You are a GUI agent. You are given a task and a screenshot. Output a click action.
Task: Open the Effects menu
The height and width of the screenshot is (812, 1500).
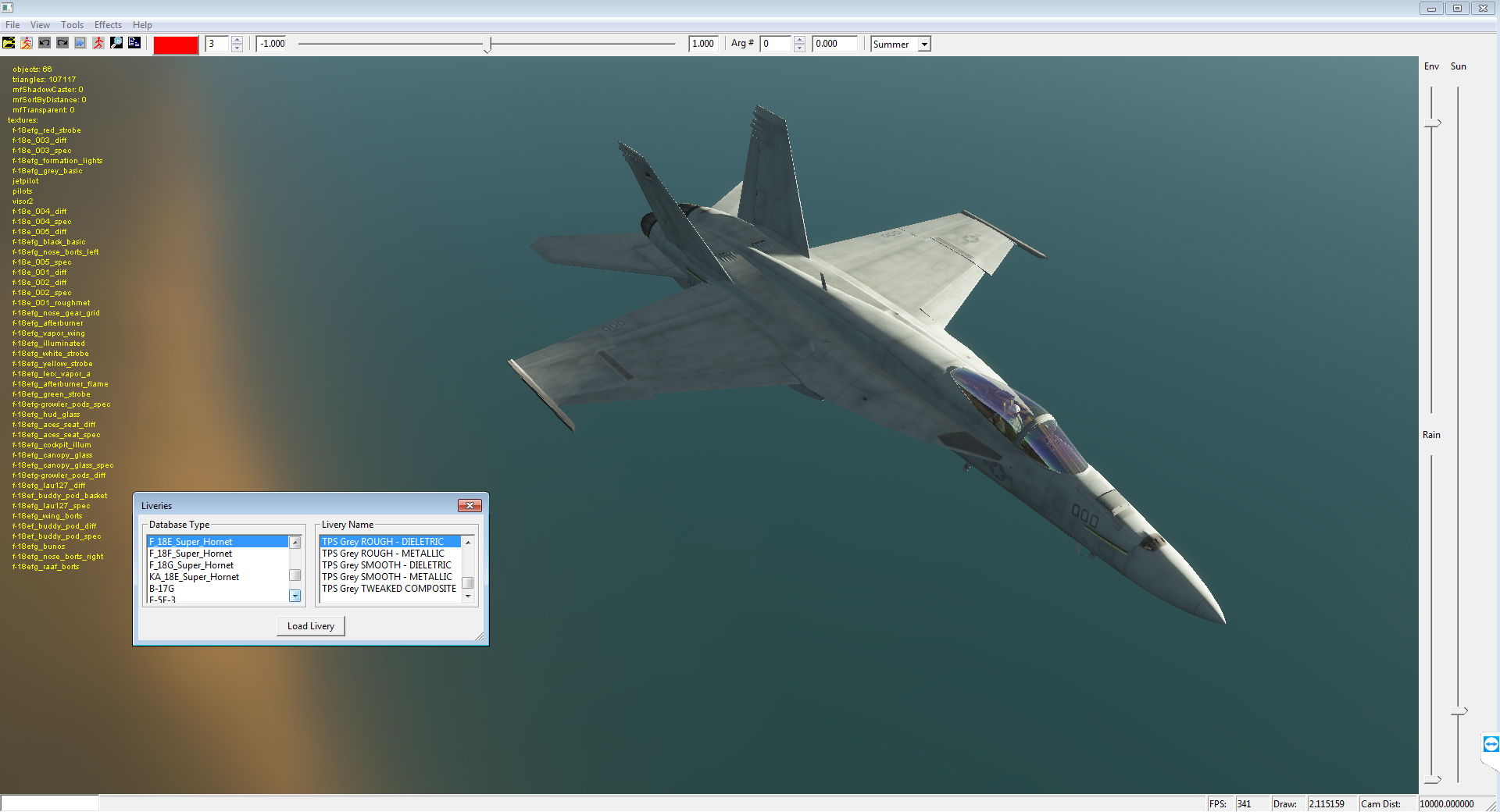(108, 25)
